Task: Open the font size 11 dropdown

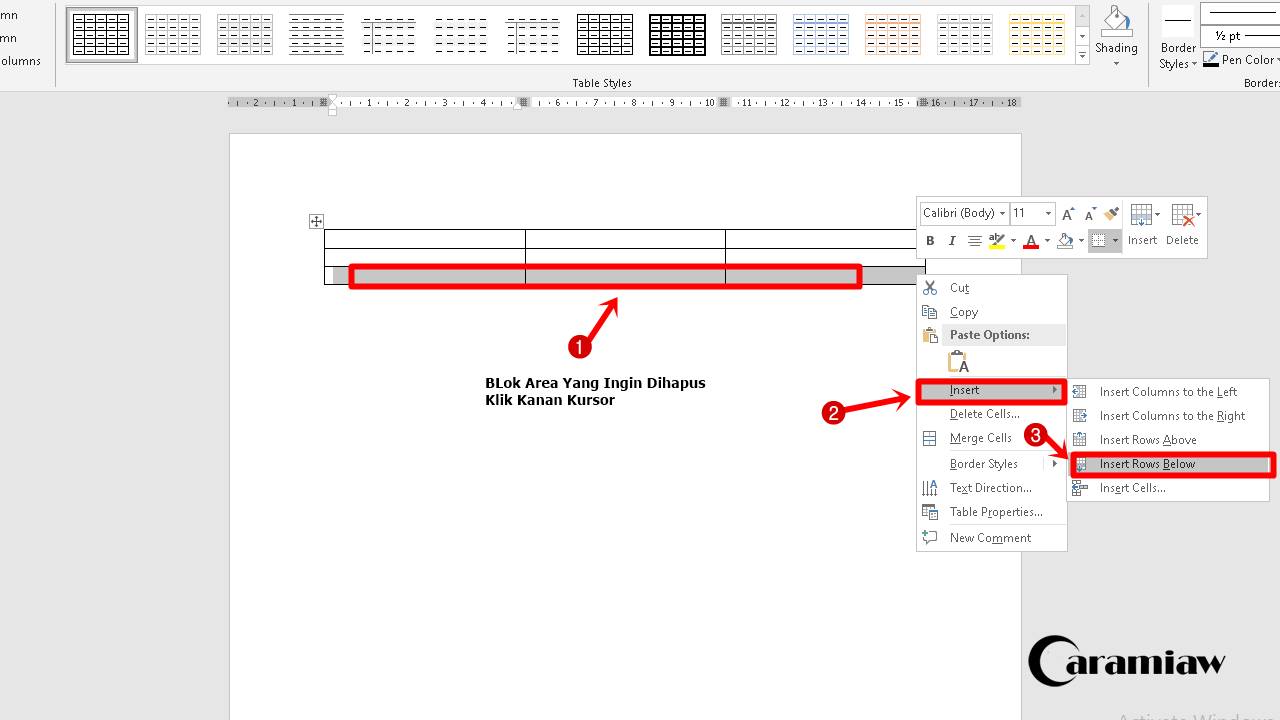Action: (1048, 213)
